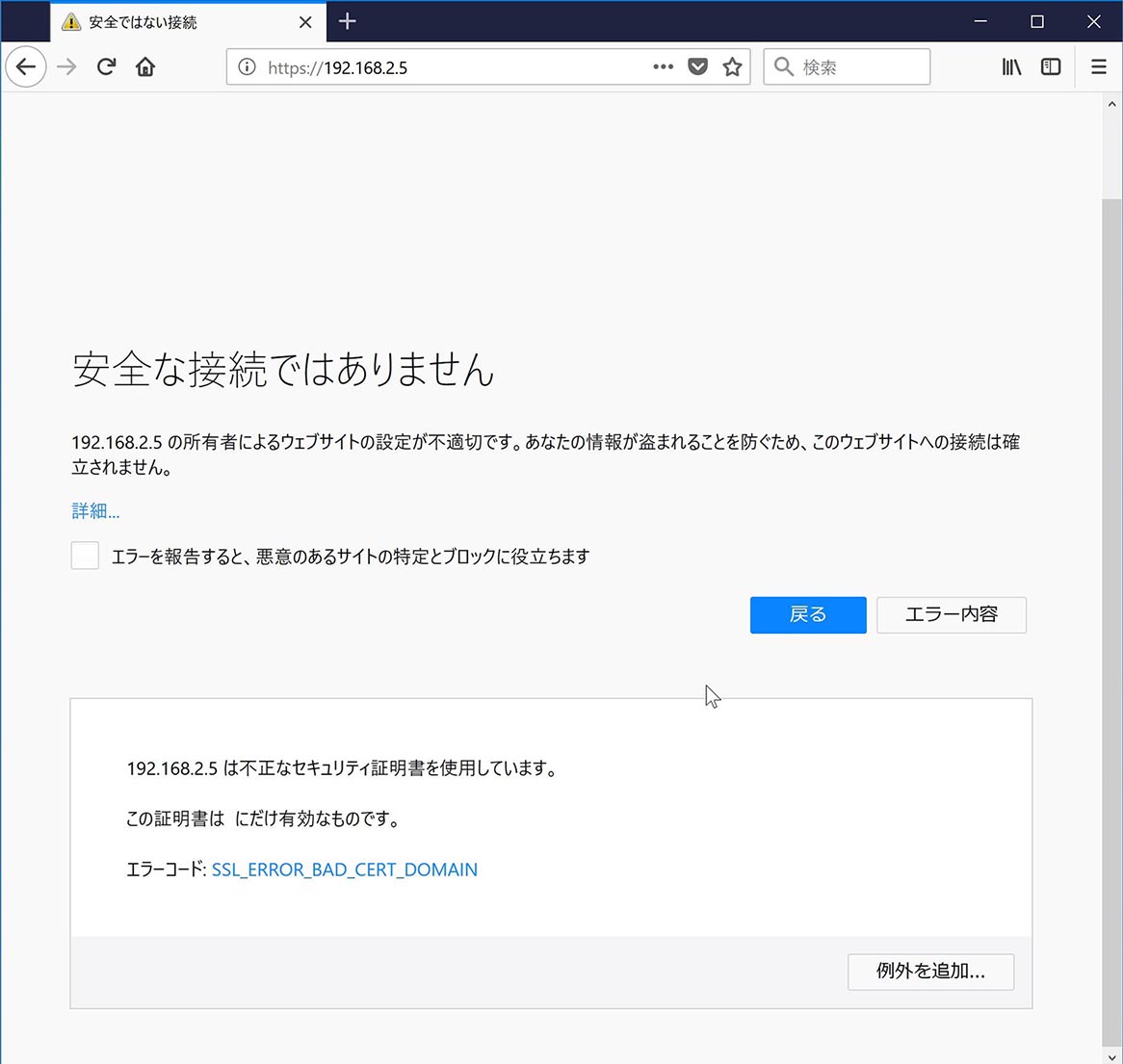
Task: Go to the home page
Action: (145, 67)
